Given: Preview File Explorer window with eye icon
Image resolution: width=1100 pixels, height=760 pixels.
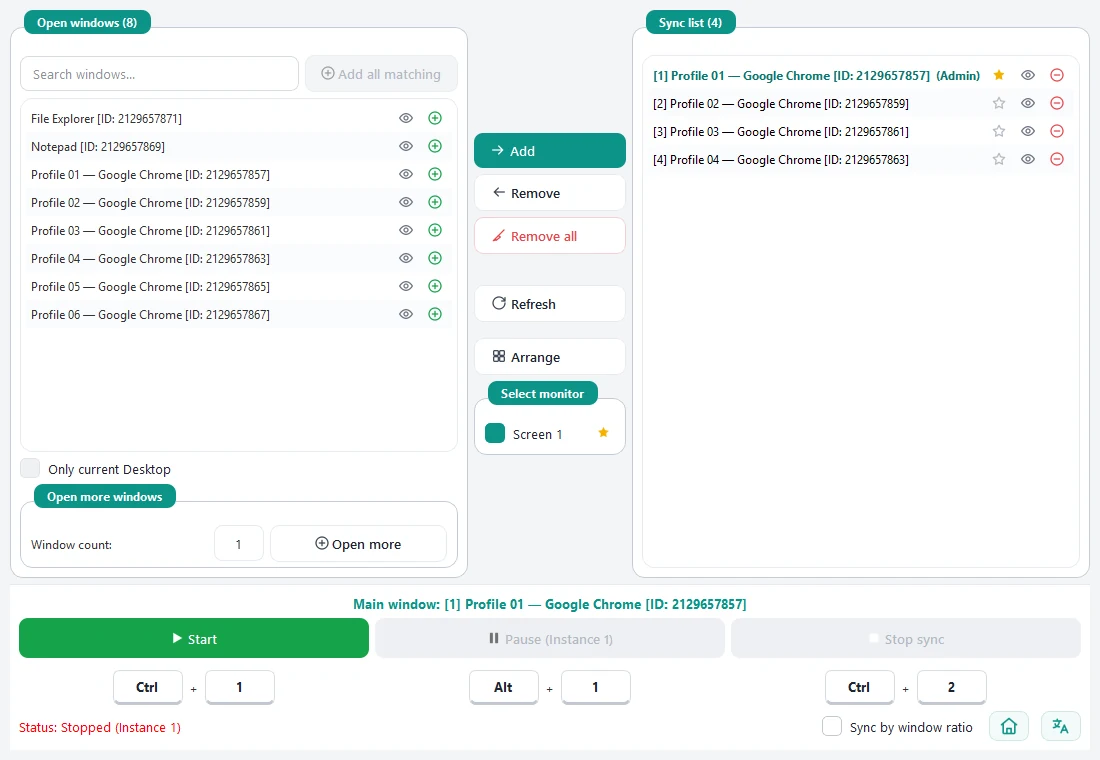Looking at the screenshot, I should click(405, 118).
